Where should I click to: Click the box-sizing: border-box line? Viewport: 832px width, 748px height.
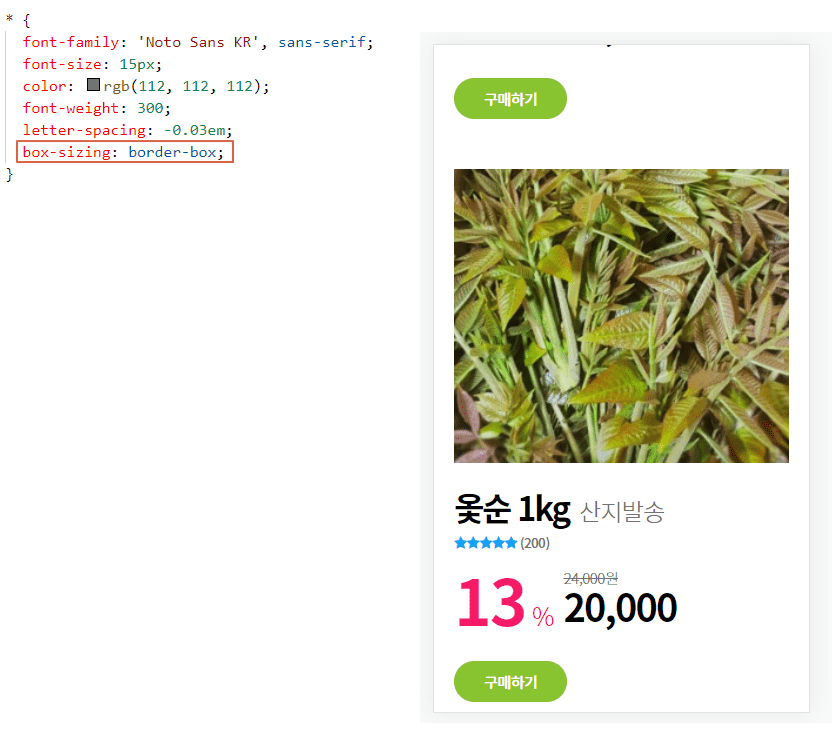(125, 152)
